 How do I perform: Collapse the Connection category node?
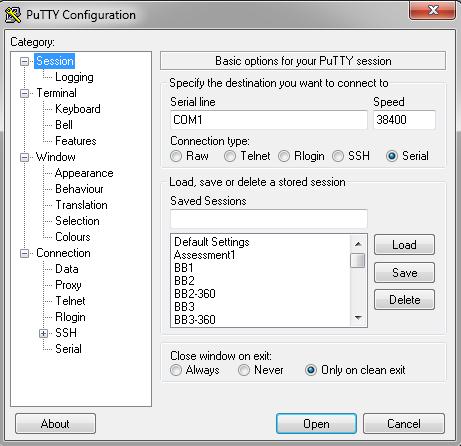pos(24,253)
